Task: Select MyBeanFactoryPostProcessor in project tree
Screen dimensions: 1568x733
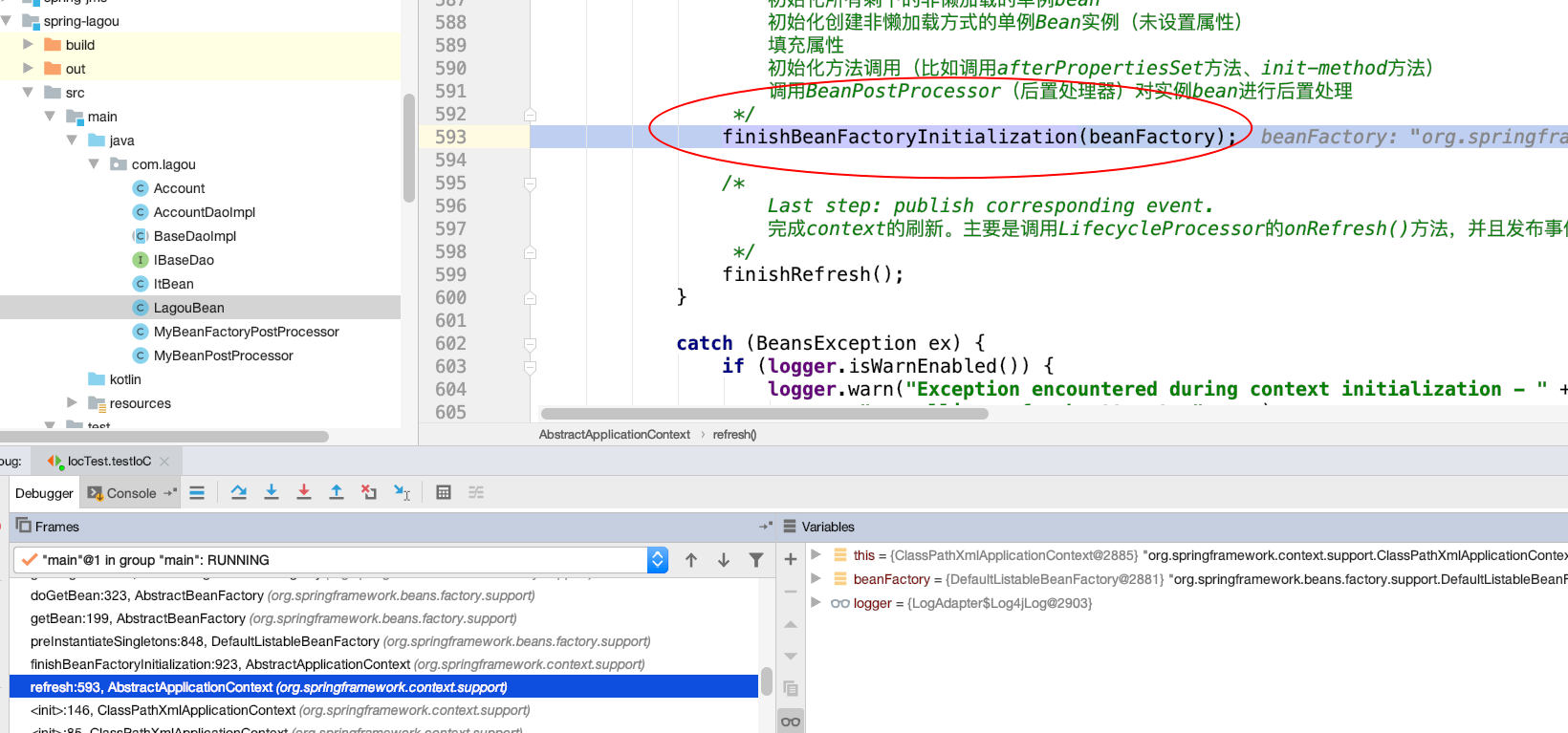Action: [247, 332]
